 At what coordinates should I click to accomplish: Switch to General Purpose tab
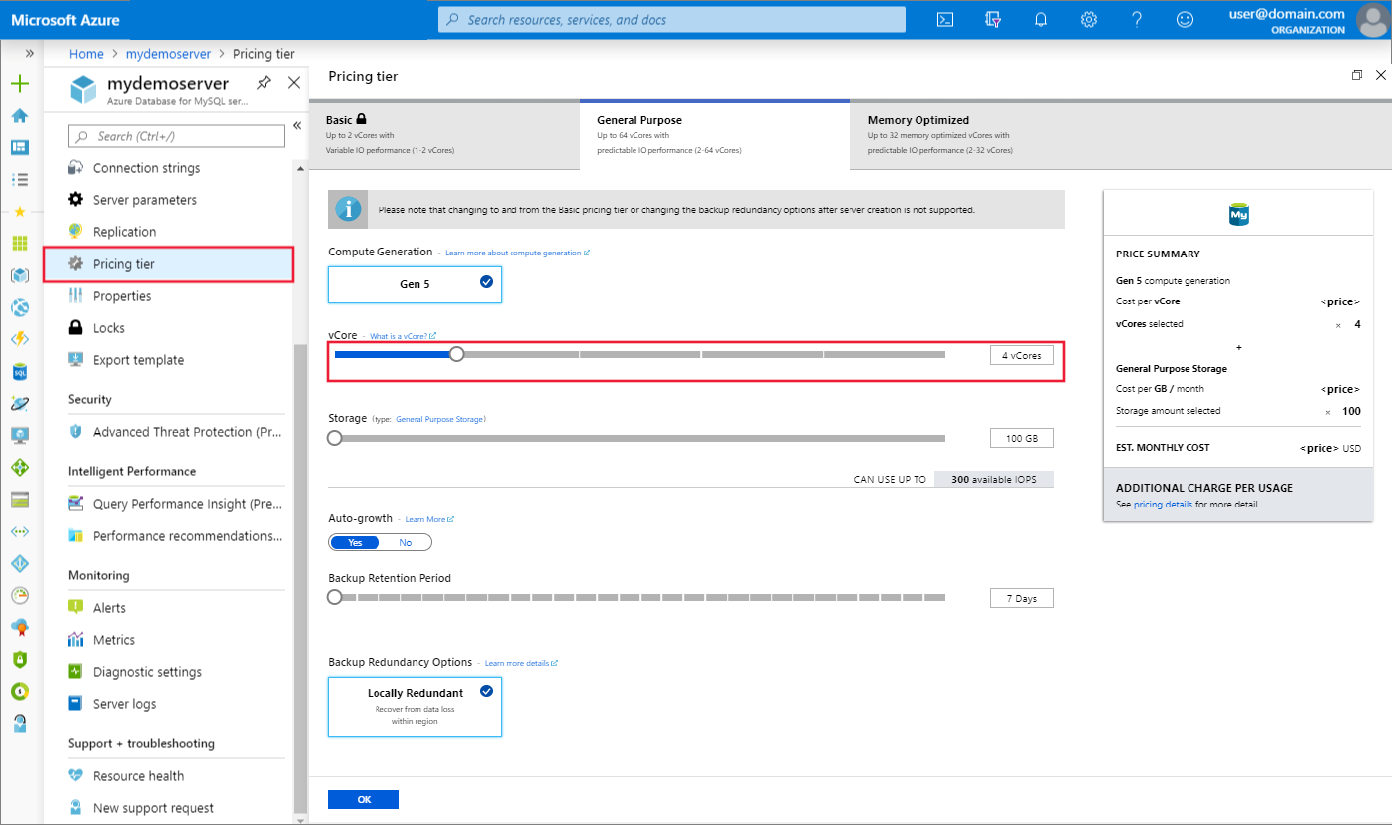pos(715,134)
